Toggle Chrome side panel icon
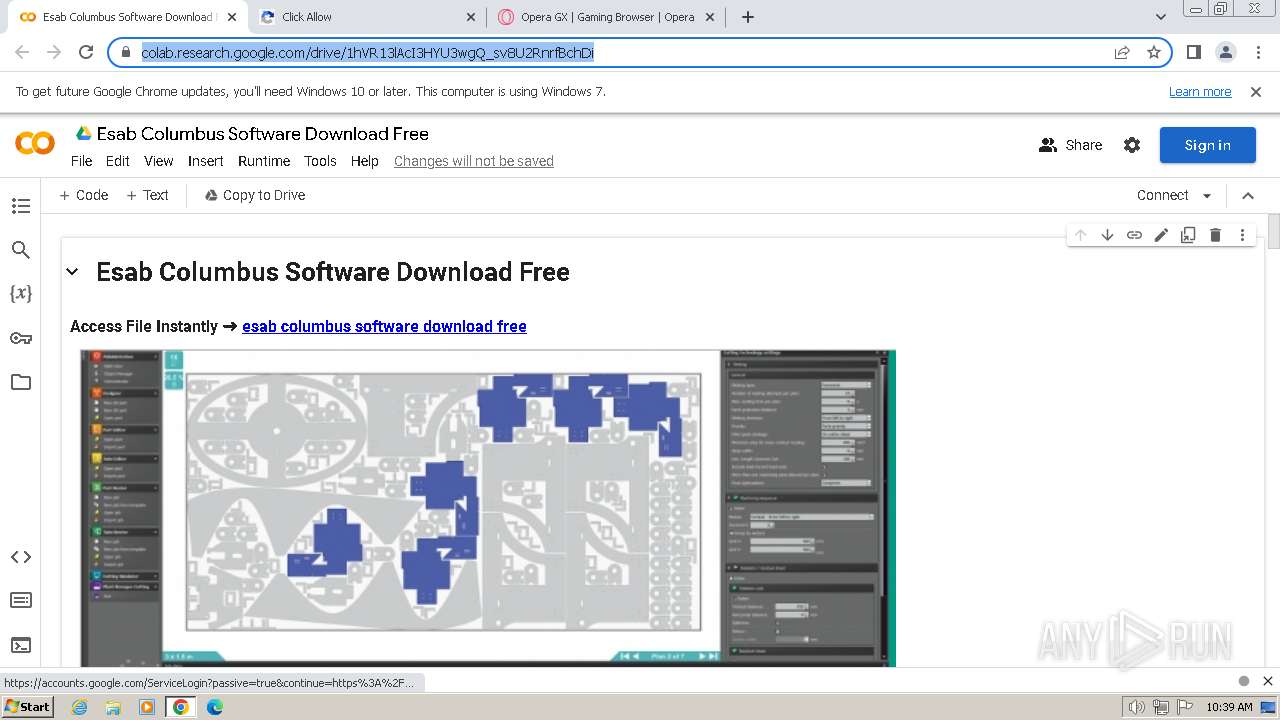This screenshot has width=1280, height=720. (x=1193, y=52)
